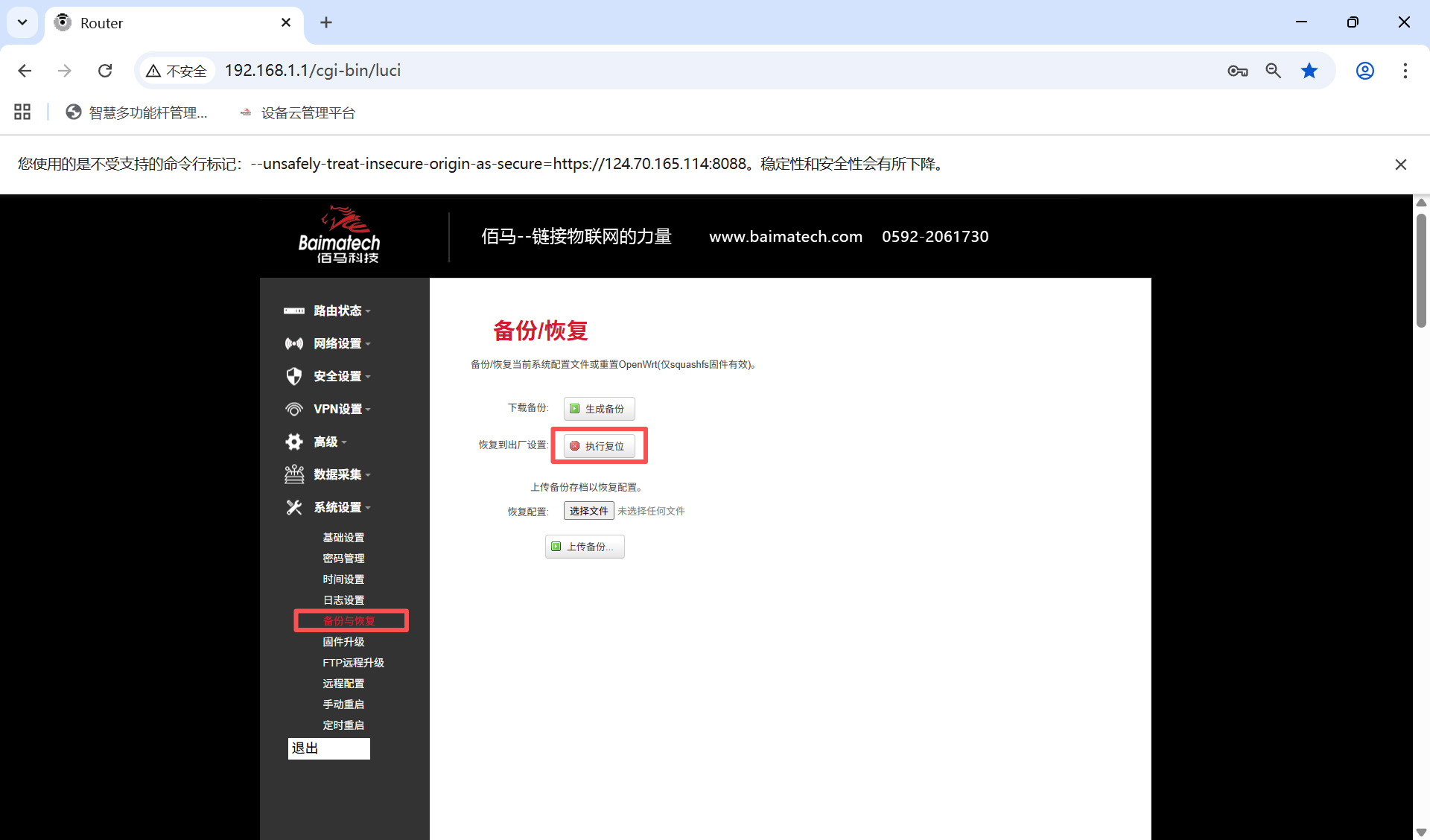Click the advanced gear icon
Screen dimensions: 1430x840
point(294,442)
